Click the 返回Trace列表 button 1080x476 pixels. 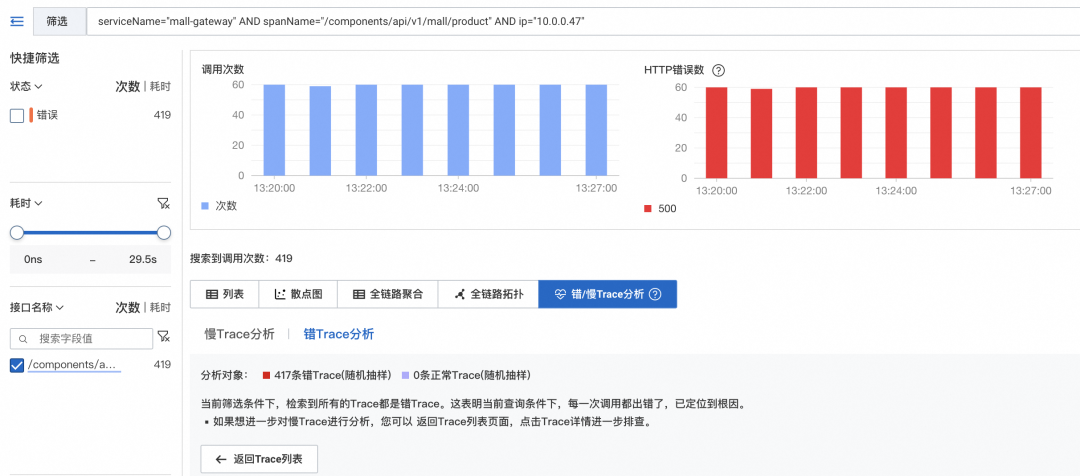(x=259, y=459)
